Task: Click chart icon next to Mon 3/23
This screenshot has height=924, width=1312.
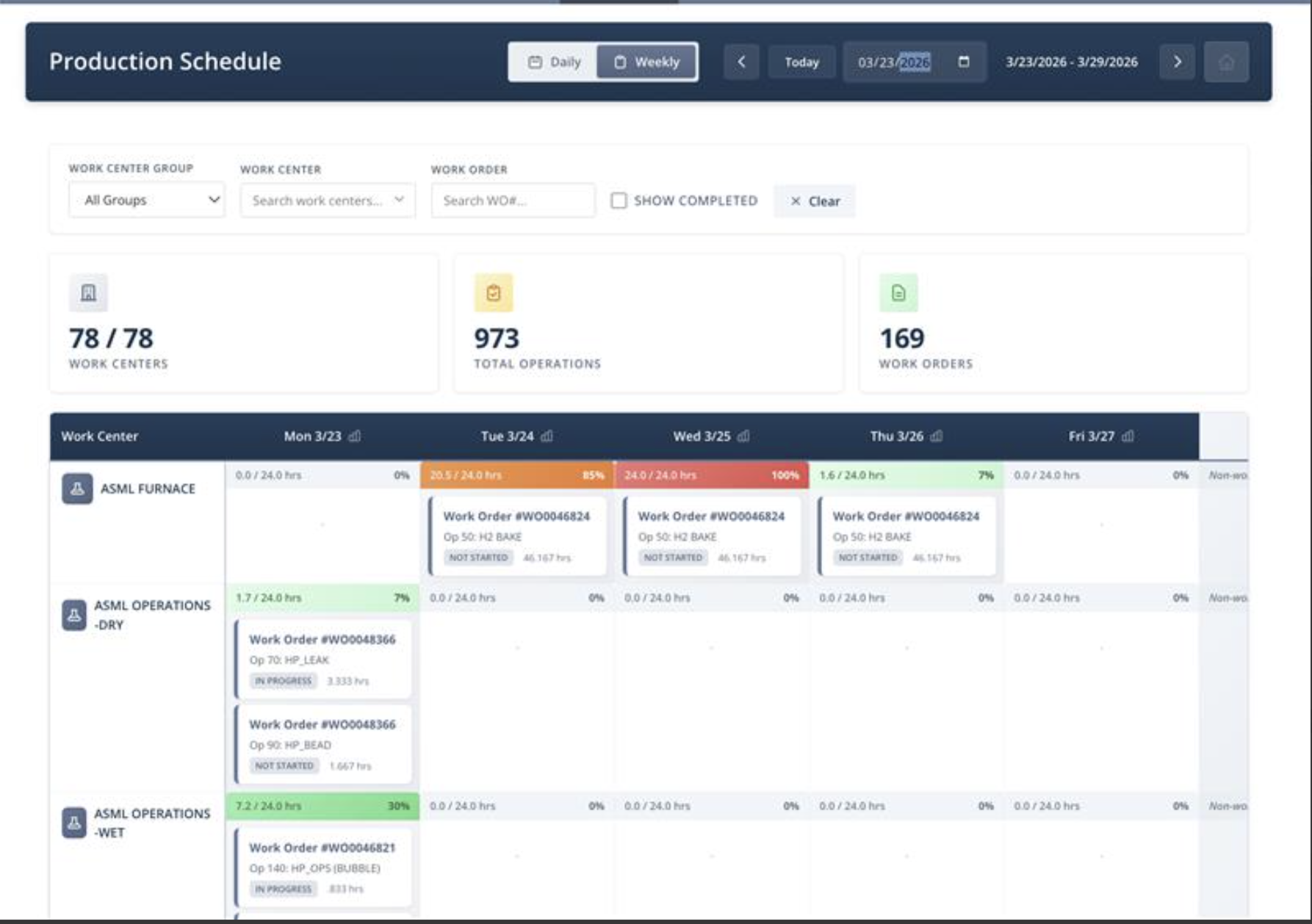Action: click(x=355, y=436)
